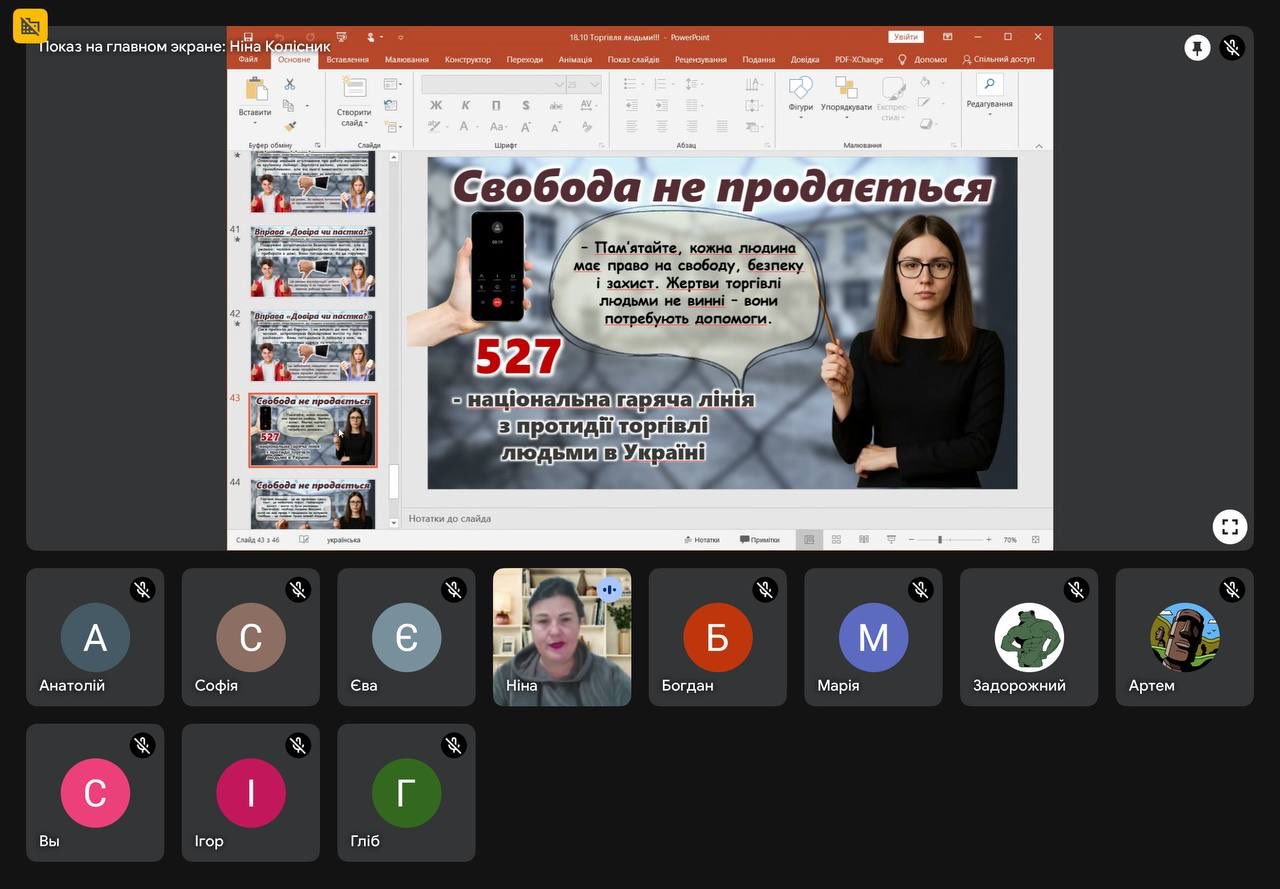Switch to the Конструктор ribbon tab

[x=468, y=60]
